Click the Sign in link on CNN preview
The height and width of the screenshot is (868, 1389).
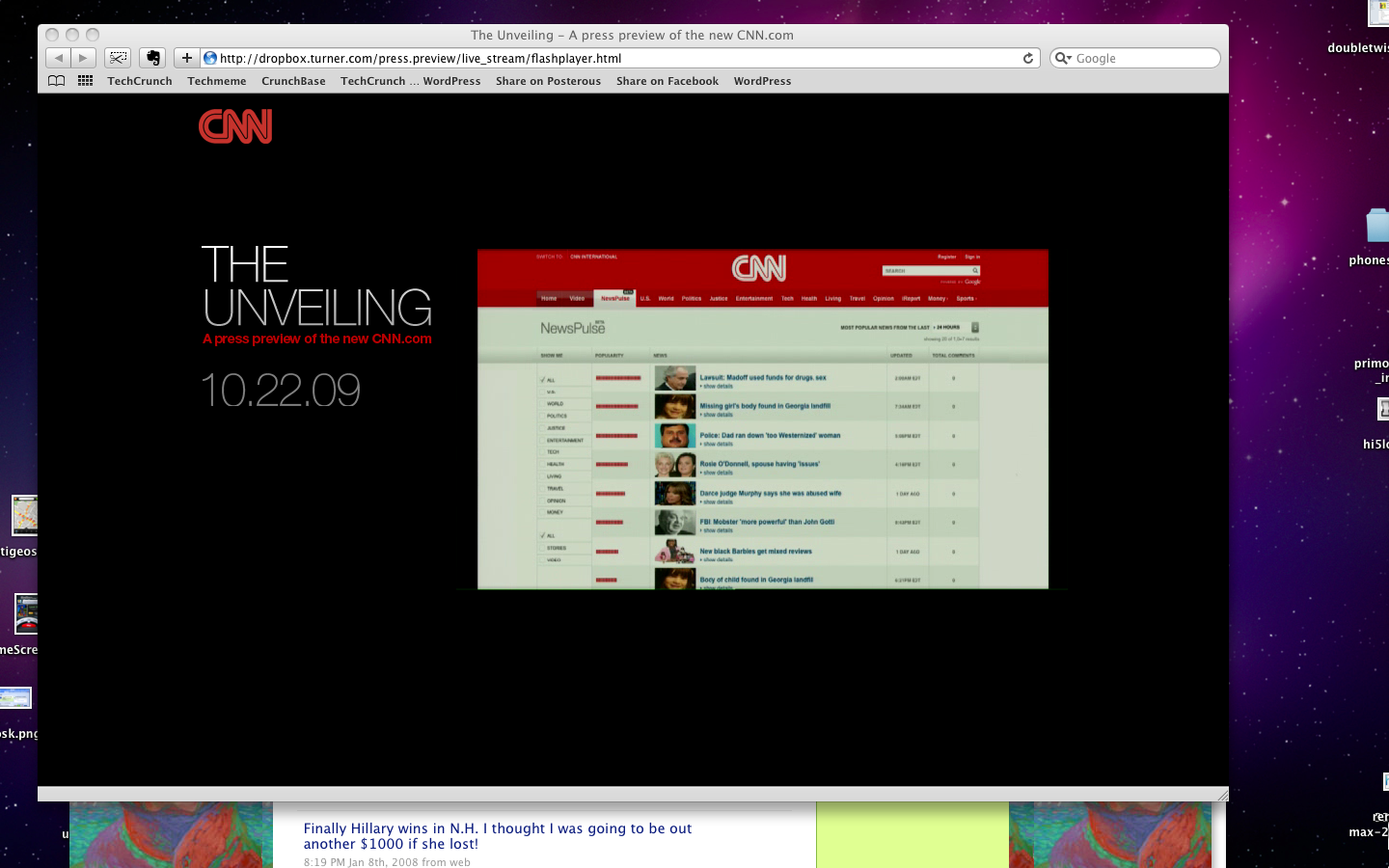pos(972,257)
